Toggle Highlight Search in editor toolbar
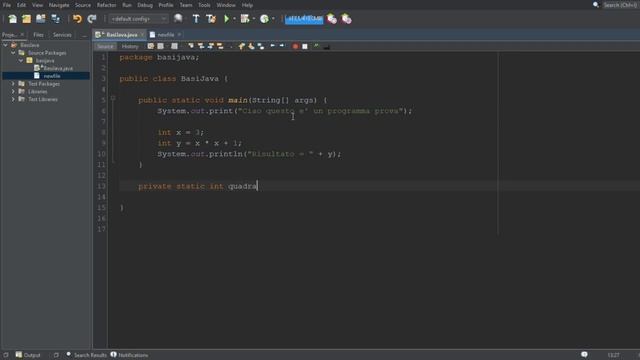The width and height of the screenshot is (640, 360). click(x=220, y=46)
